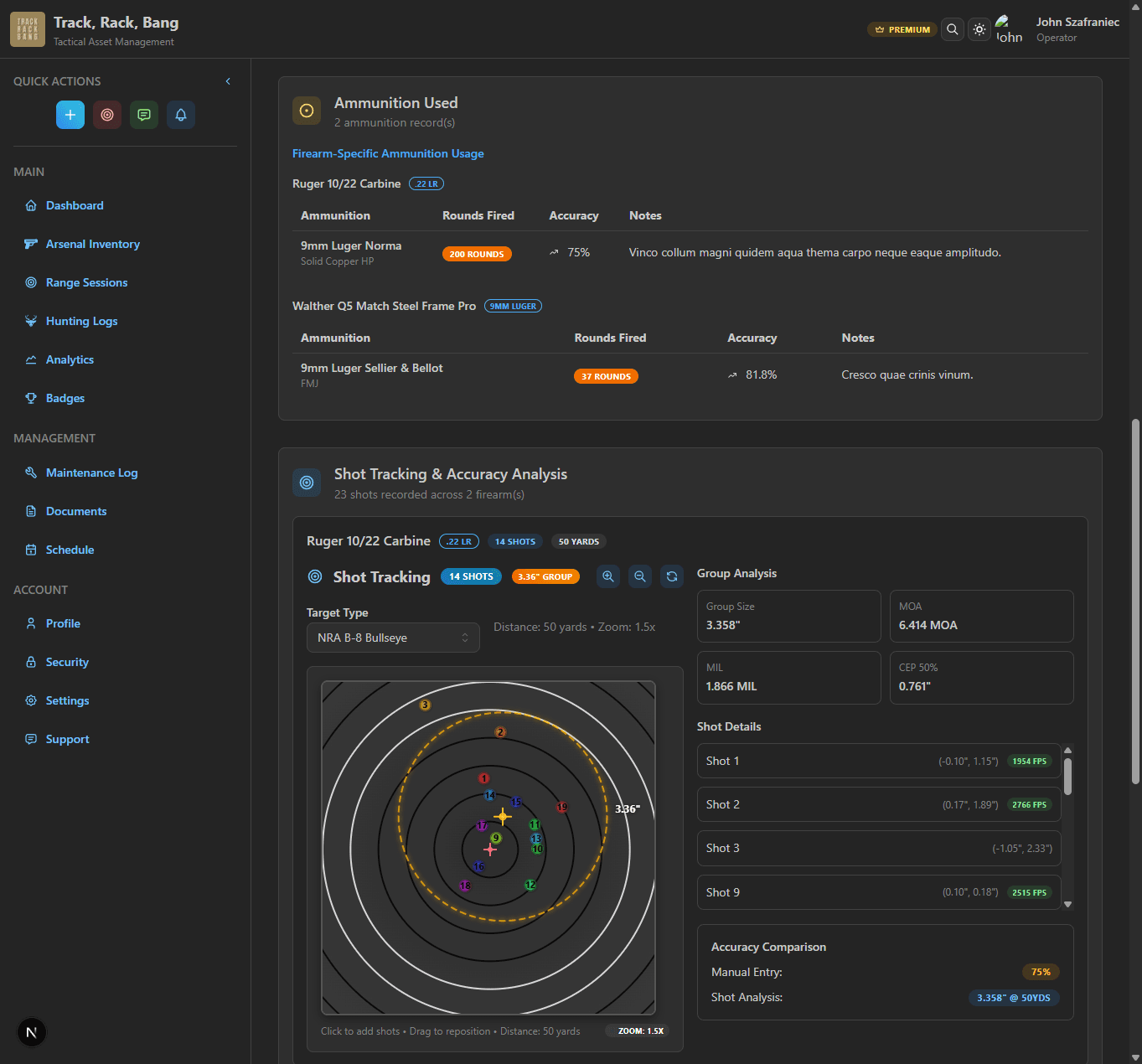Toggle light/dark theme sun icon
The image size is (1142, 1064).
979,29
